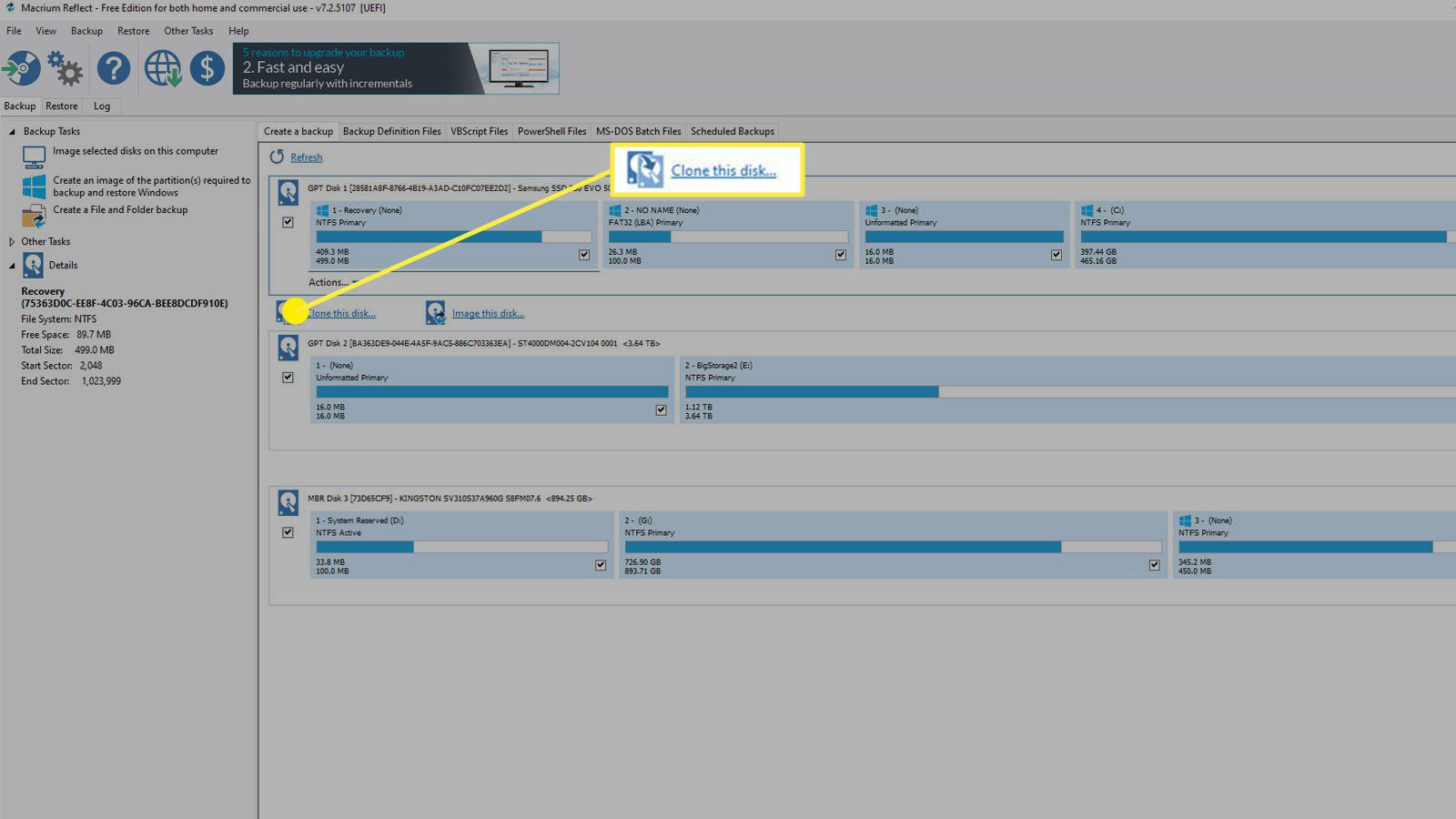Image resolution: width=1456 pixels, height=819 pixels.
Task: Uncheck Disk 1 unformatted partition 3 checkbox
Action: [x=1057, y=255]
